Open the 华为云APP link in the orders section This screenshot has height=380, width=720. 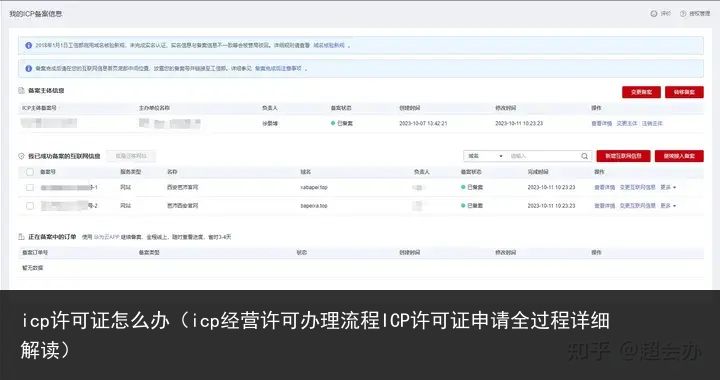(x=107, y=237)
